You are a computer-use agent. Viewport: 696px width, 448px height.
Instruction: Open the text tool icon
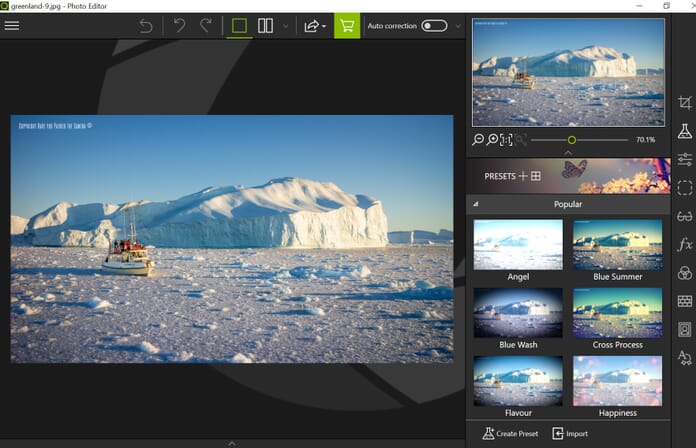pos(684,357)
